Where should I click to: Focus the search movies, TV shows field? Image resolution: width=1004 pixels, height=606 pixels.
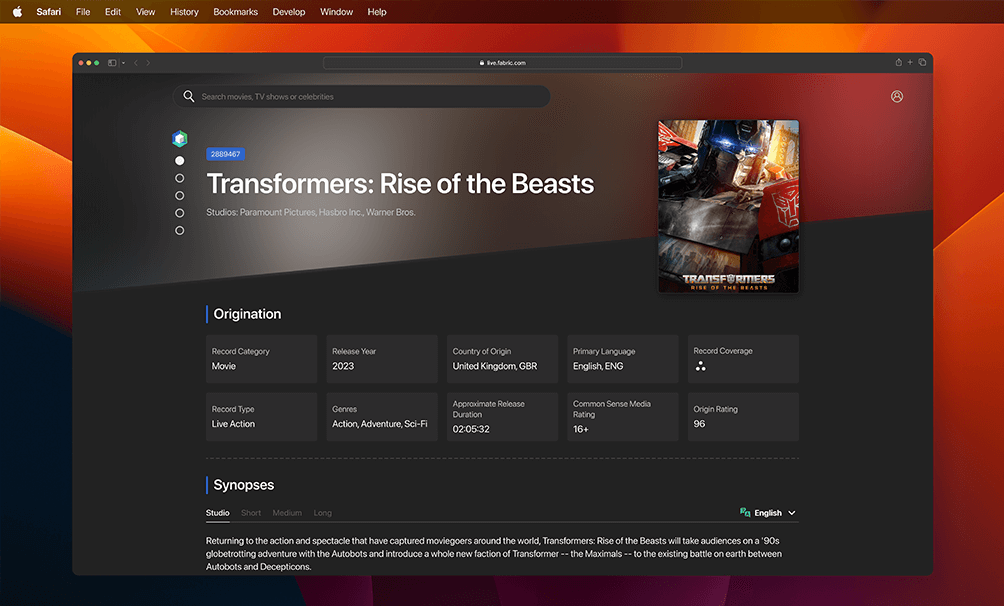(362, 97)
